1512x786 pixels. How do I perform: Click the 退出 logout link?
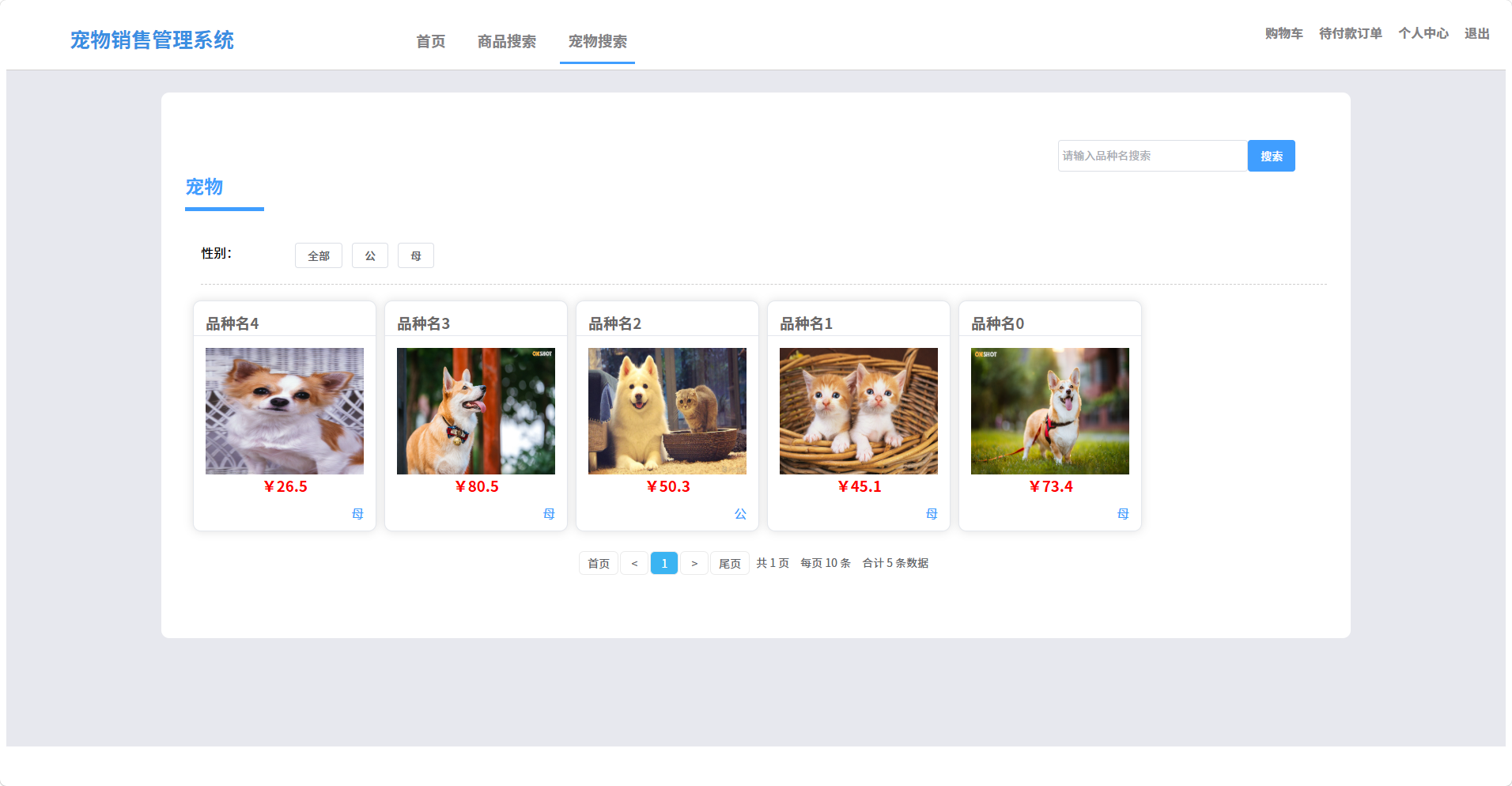[1477, 33]
